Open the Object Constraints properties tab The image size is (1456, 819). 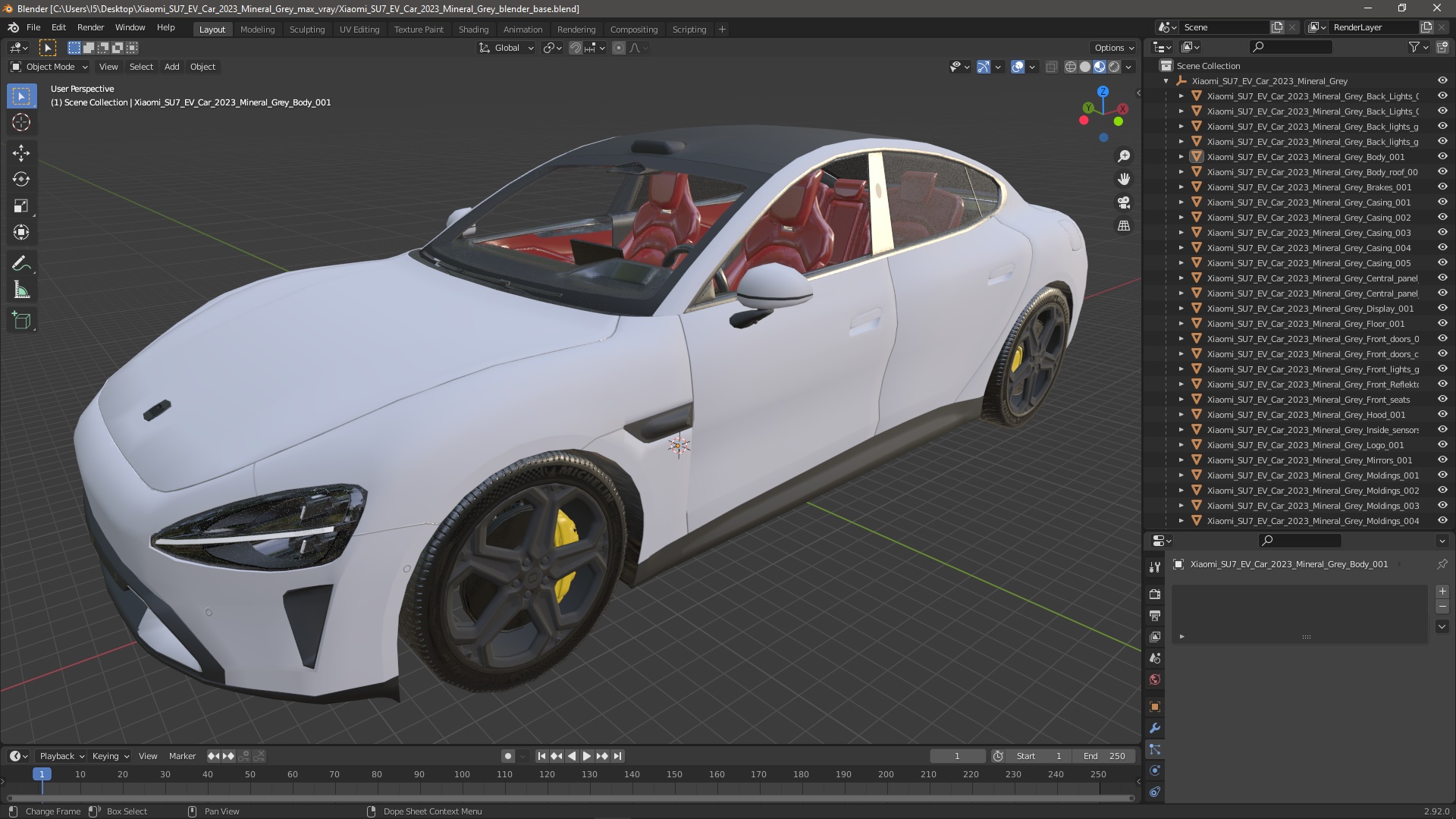tap(1154, 792)
